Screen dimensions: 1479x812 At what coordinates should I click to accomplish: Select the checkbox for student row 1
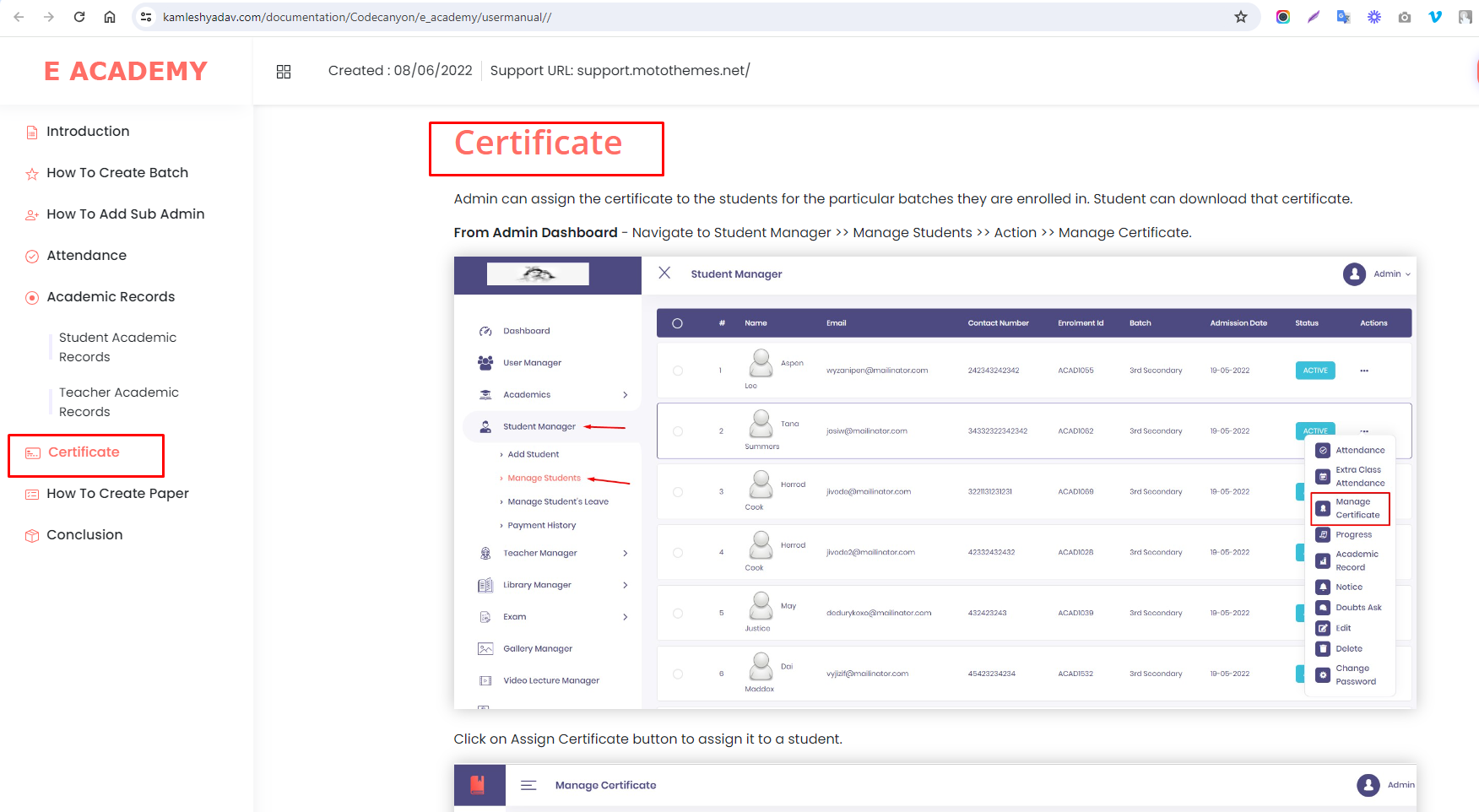click(x=678, y=371)
